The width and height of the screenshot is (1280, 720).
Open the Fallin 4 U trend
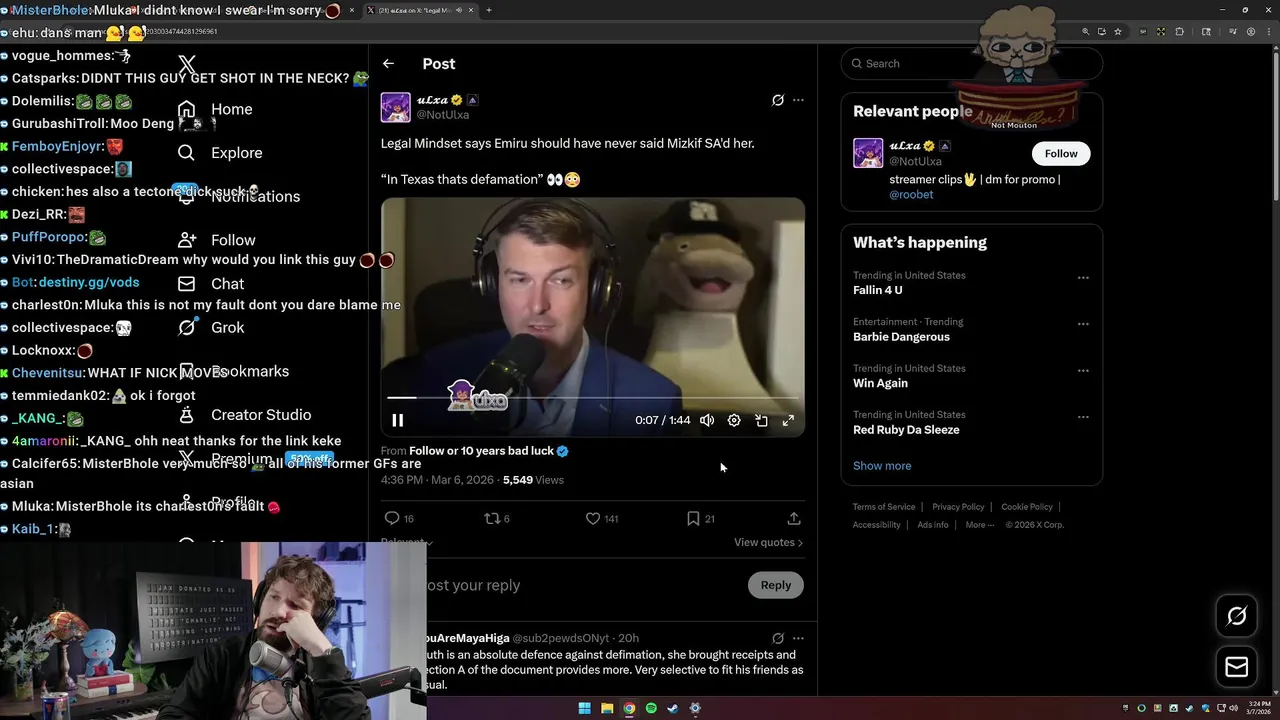coord(877,290)
